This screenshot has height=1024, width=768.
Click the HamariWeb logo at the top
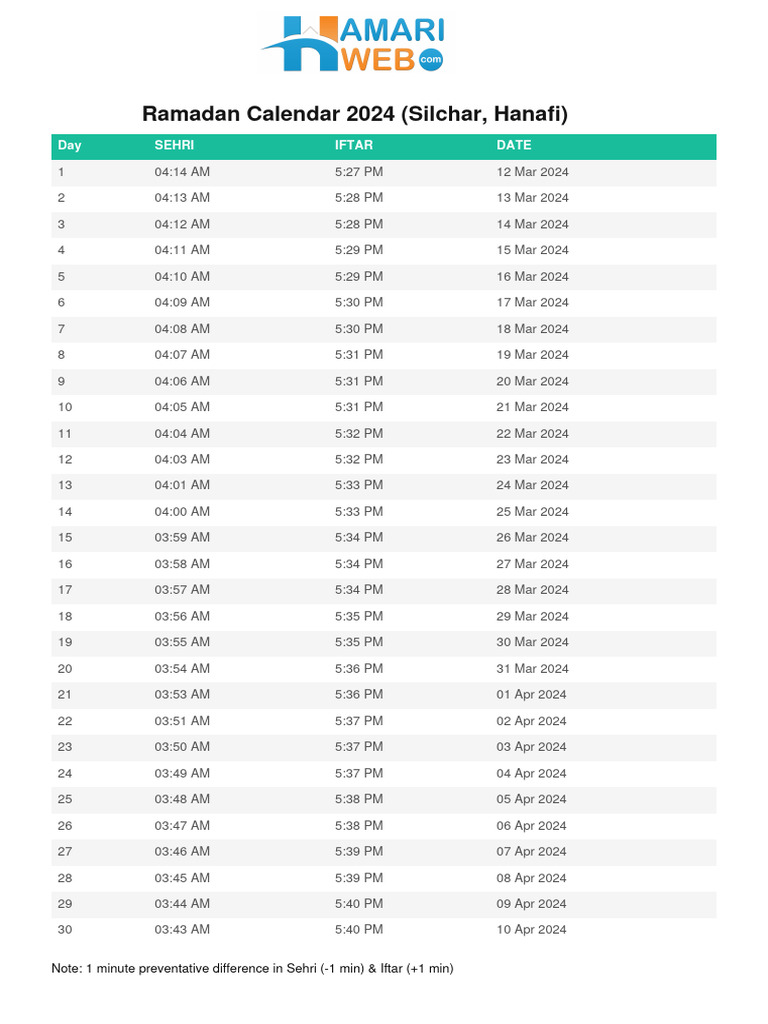pos(352,44)
